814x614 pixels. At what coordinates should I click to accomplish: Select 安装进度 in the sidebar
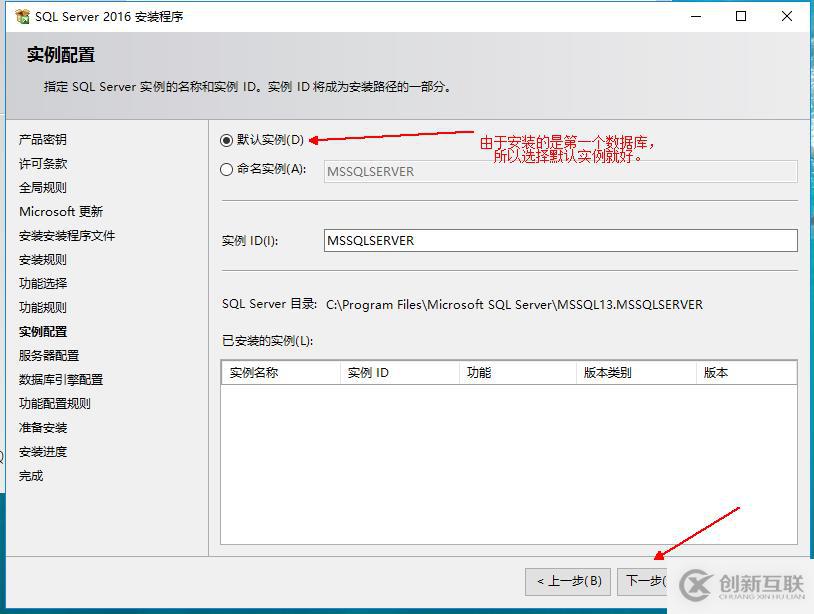[x=42, y=452]
